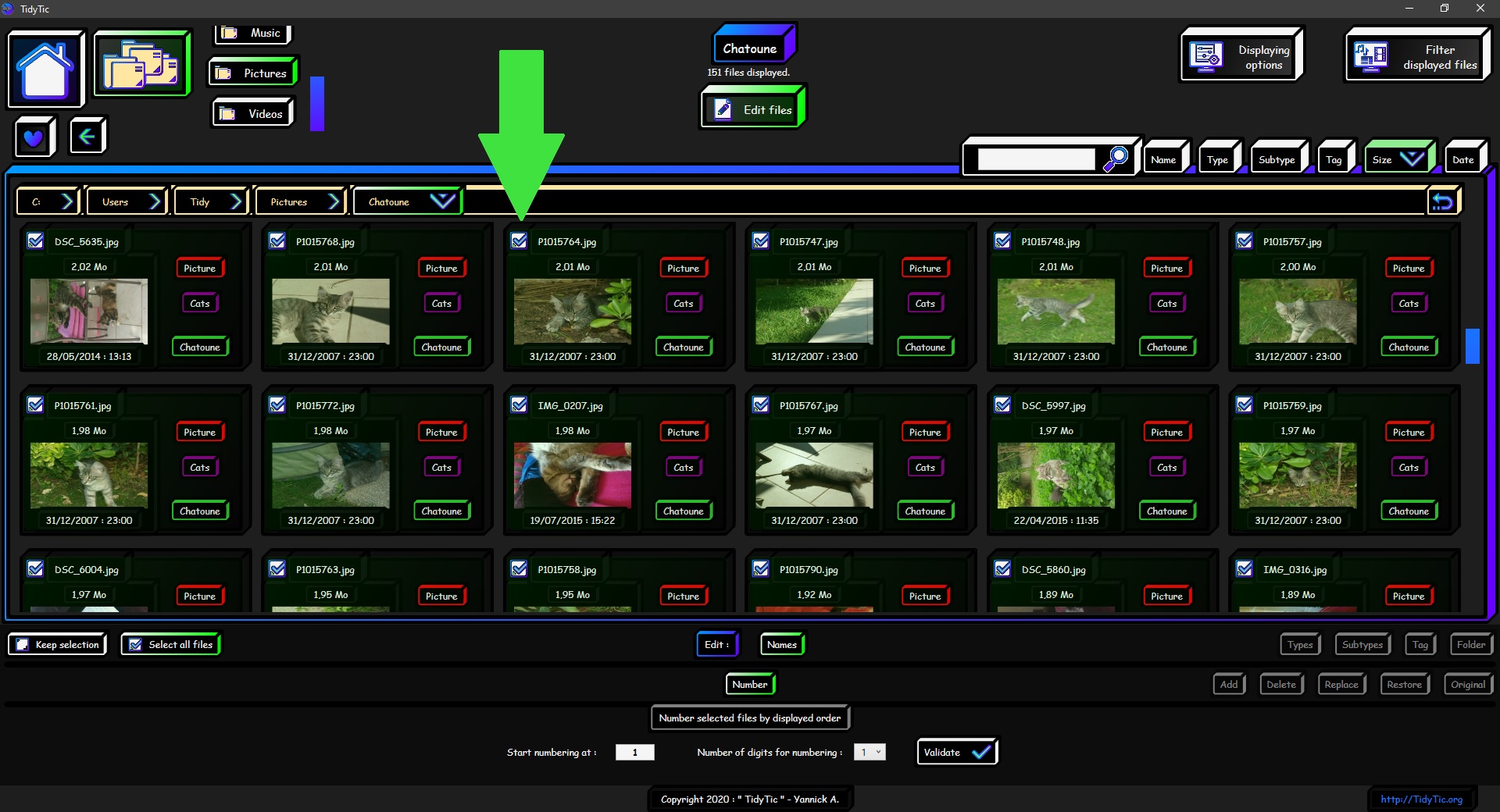Screen dimensions: 1500x812
Task: Click the Restore button
Action: coord(1404,684)
